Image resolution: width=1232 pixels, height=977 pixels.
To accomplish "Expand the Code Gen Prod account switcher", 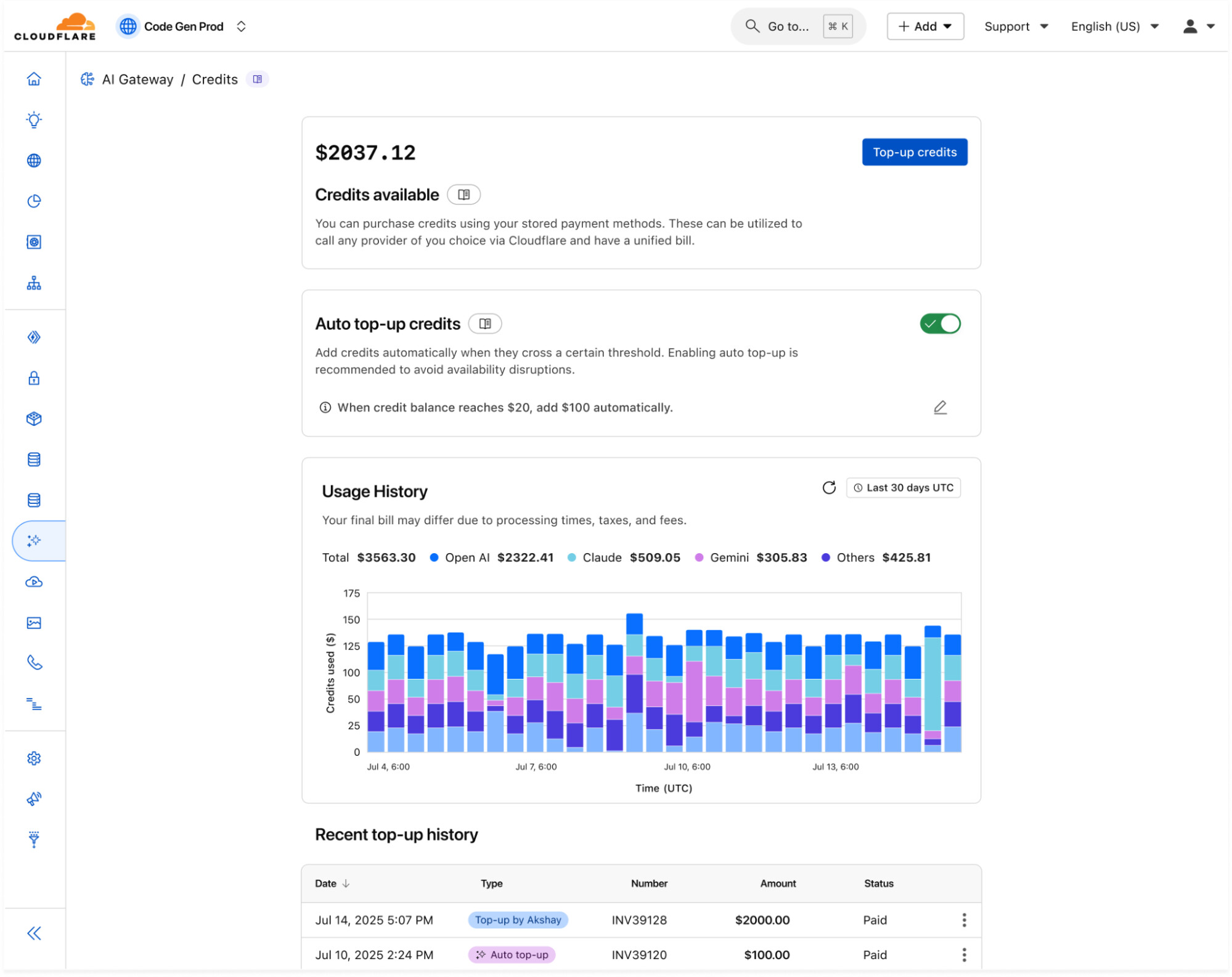I will pos(182,26).
